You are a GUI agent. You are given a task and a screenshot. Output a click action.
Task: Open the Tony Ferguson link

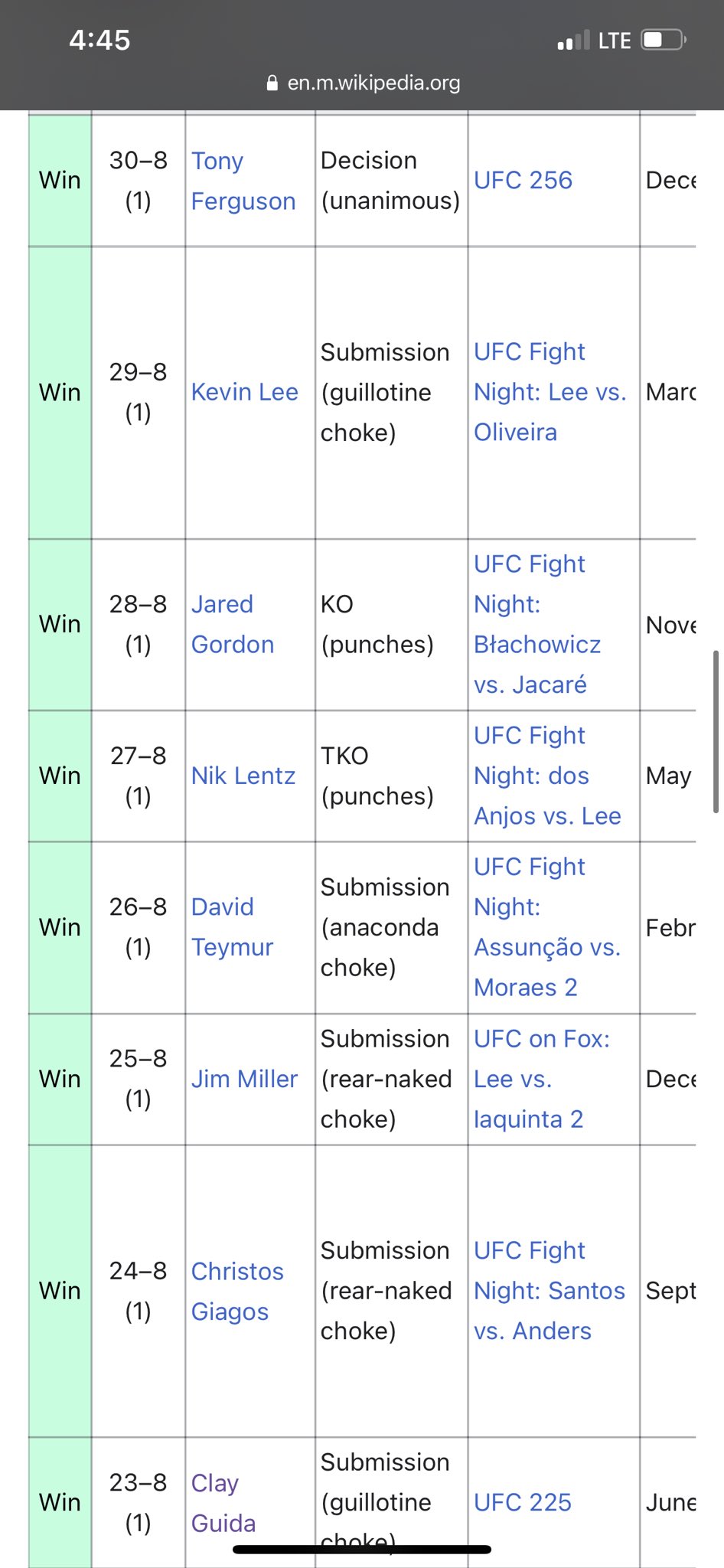[x=243, y=181]
